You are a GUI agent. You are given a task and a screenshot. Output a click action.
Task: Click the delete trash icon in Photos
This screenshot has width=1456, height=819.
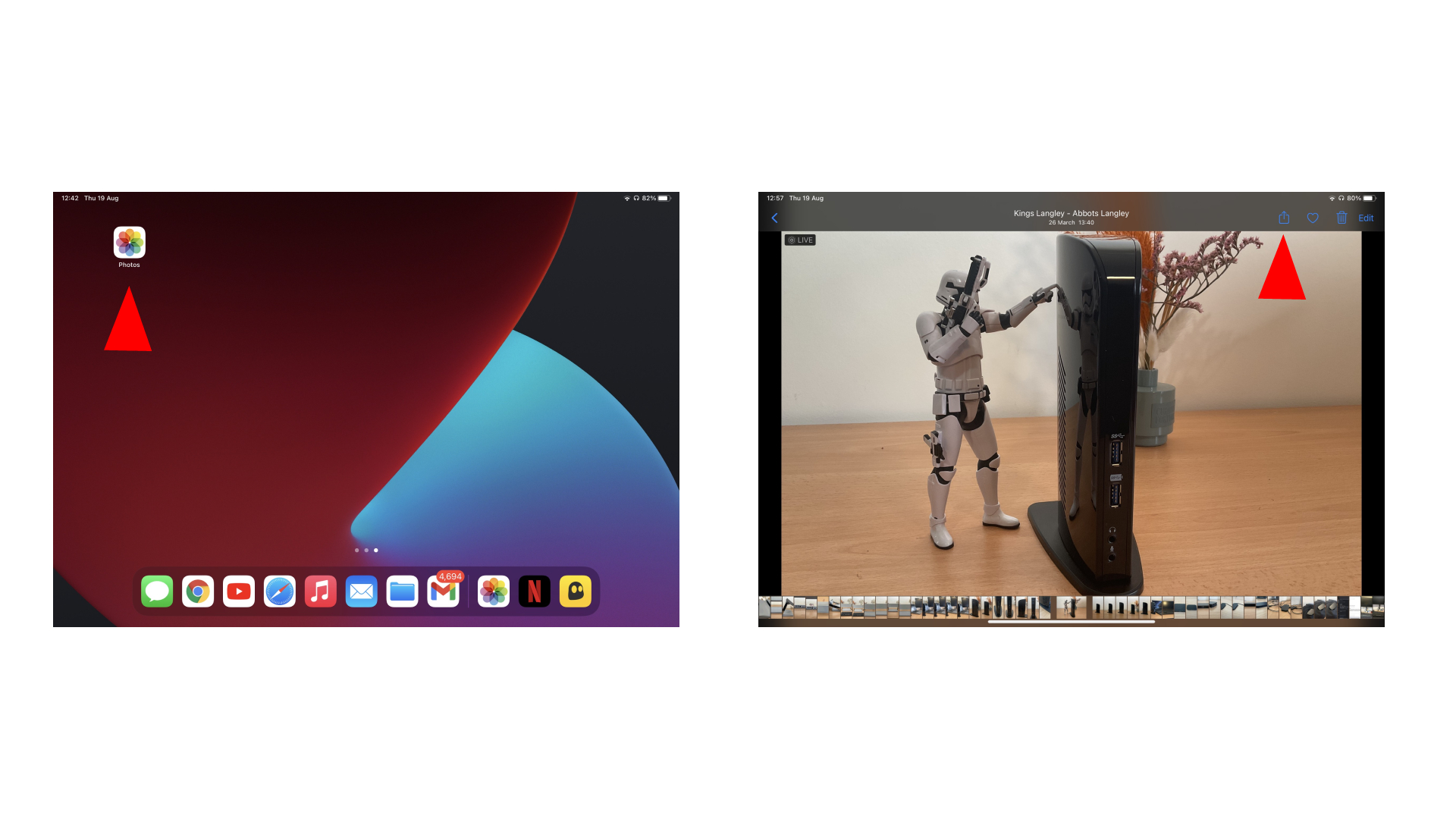tap(1339, 218)
